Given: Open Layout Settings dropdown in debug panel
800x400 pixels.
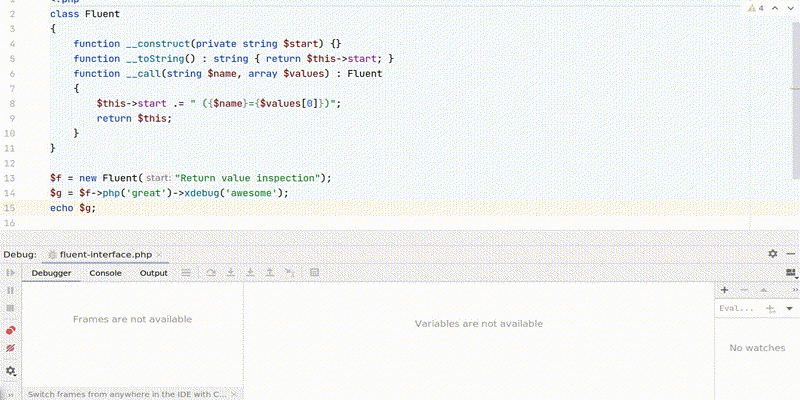Looking at the screenshot, I should (x=792, y=274).
